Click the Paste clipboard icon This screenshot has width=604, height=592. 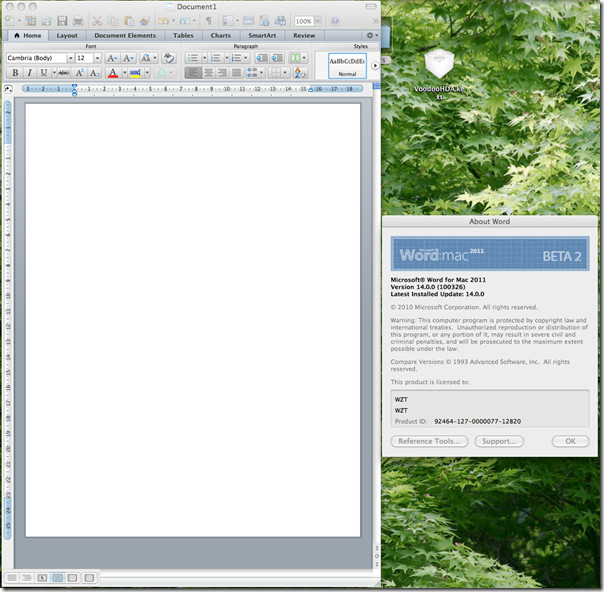(x=129, y=20)
